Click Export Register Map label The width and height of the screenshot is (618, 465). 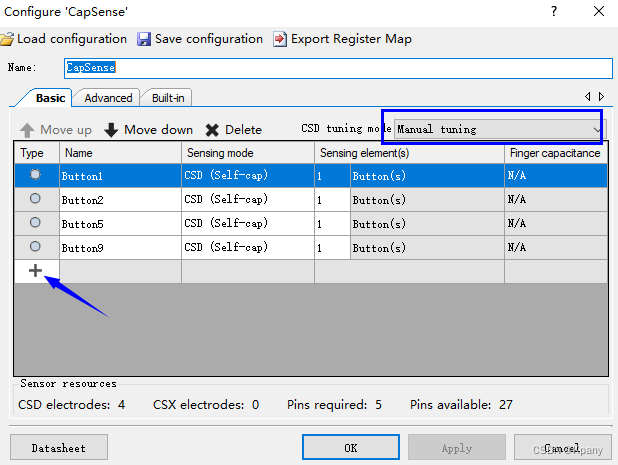[351, 39]
